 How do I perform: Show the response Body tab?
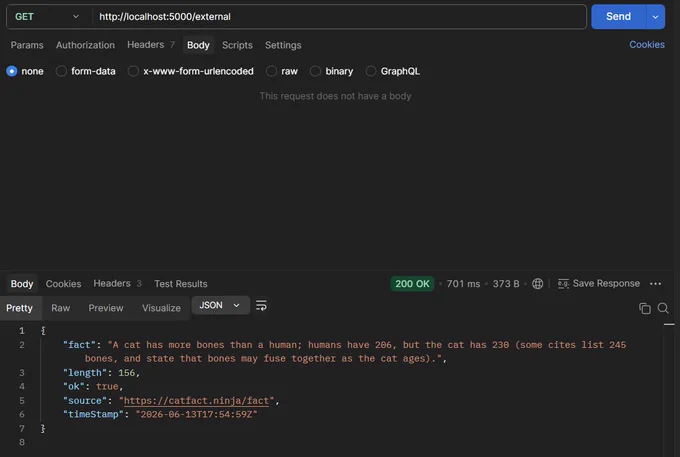point(22,284)
